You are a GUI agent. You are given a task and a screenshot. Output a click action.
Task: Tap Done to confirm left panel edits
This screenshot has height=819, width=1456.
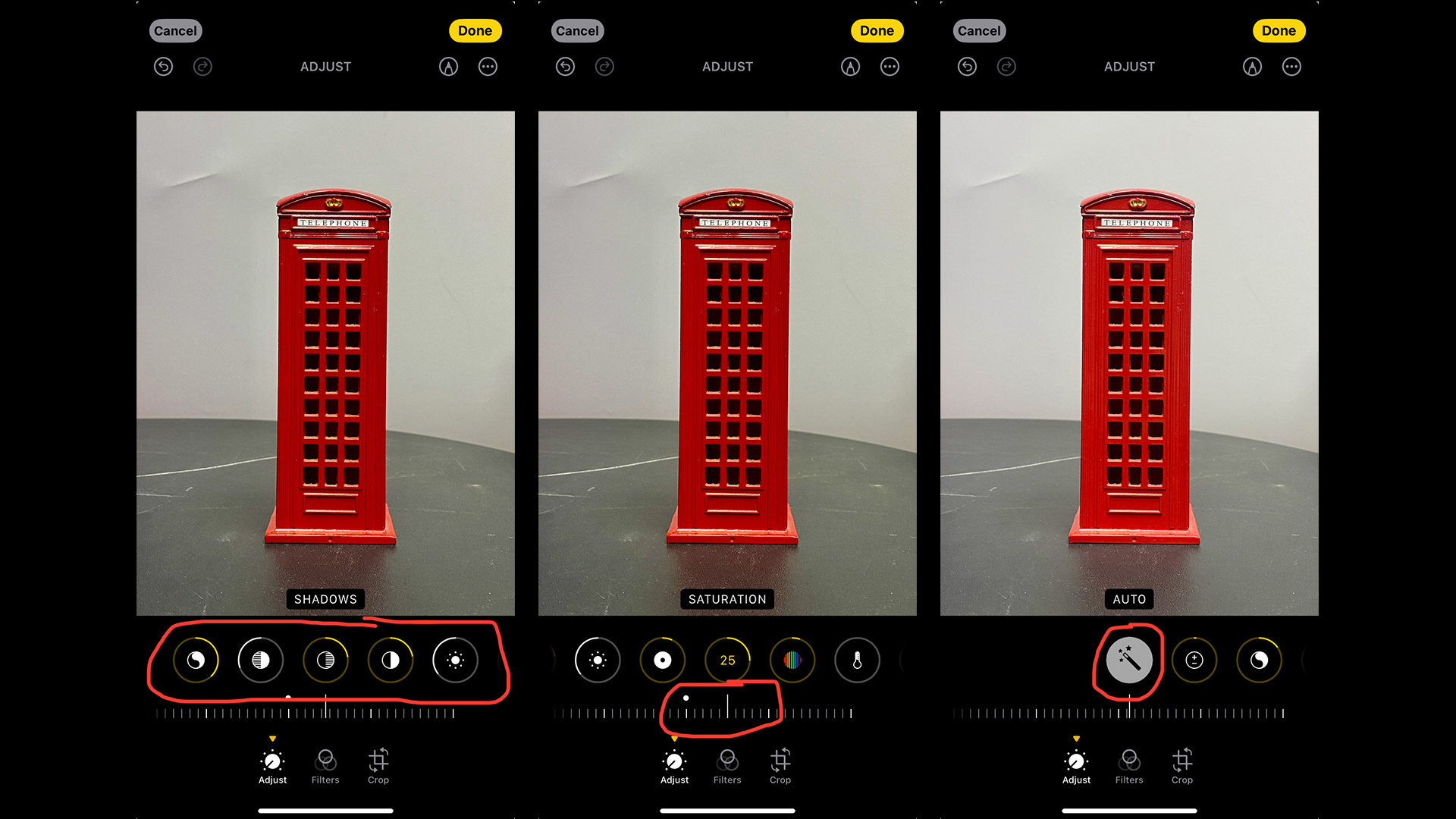point(474,31)
